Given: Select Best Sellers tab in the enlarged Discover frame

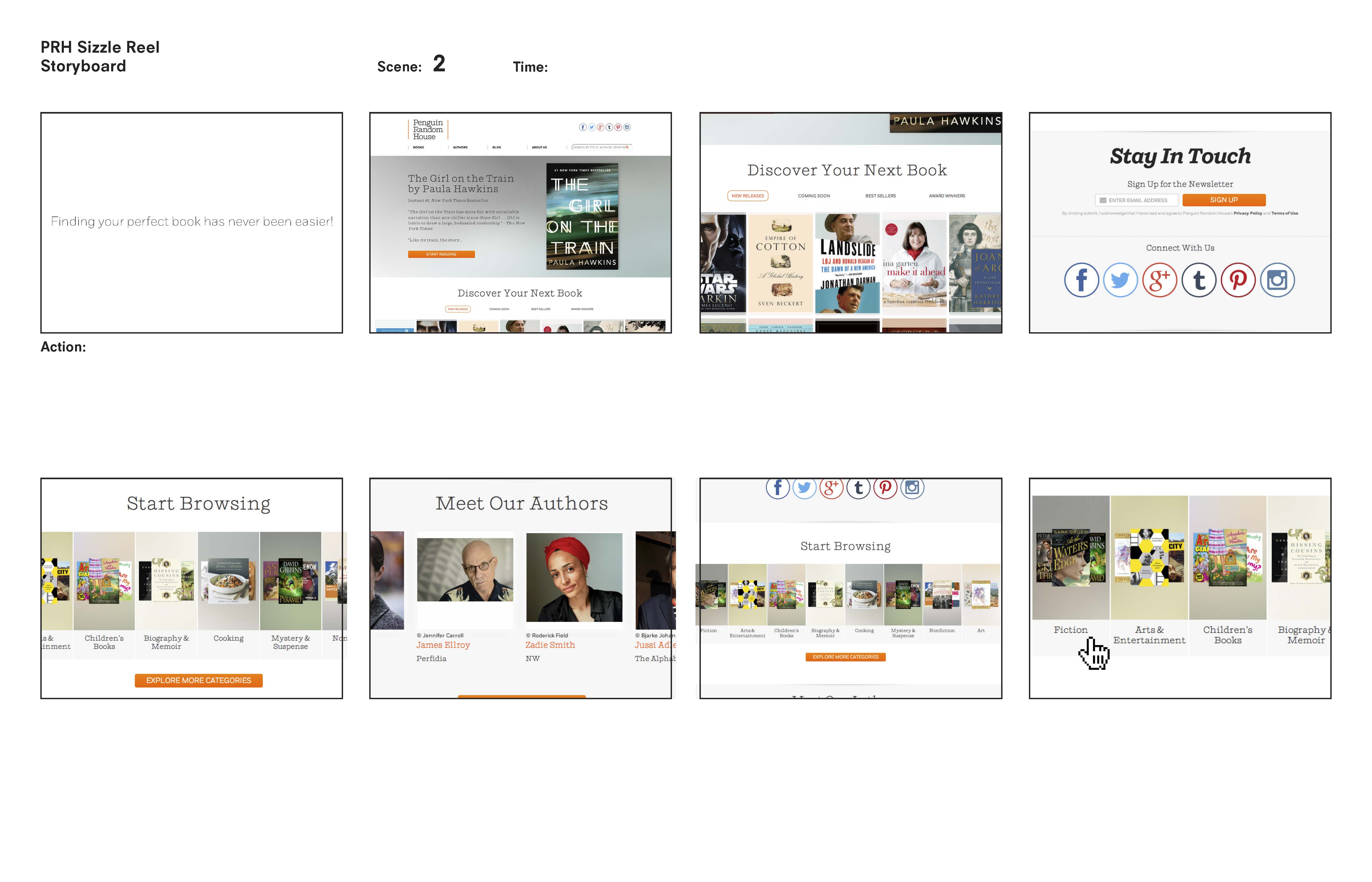Looking at the screenshot, I should [x=880, y=196].
